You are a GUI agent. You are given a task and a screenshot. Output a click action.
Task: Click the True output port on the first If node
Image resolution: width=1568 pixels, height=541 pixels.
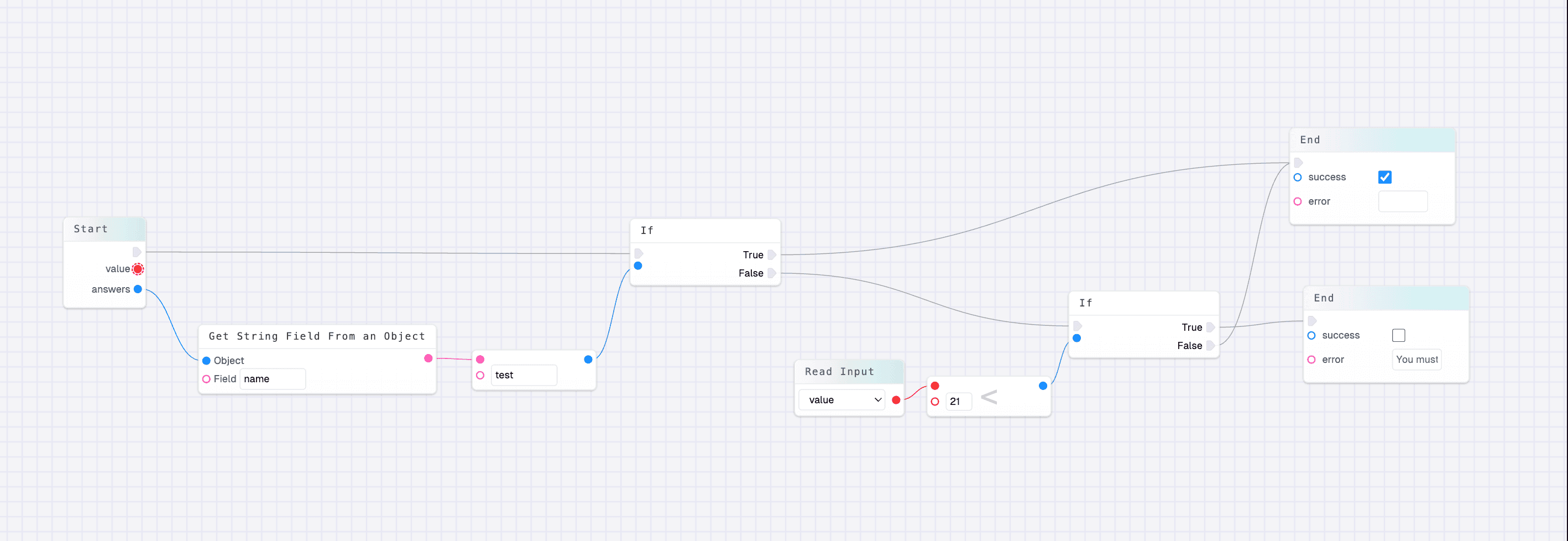[x=772, y=254]
